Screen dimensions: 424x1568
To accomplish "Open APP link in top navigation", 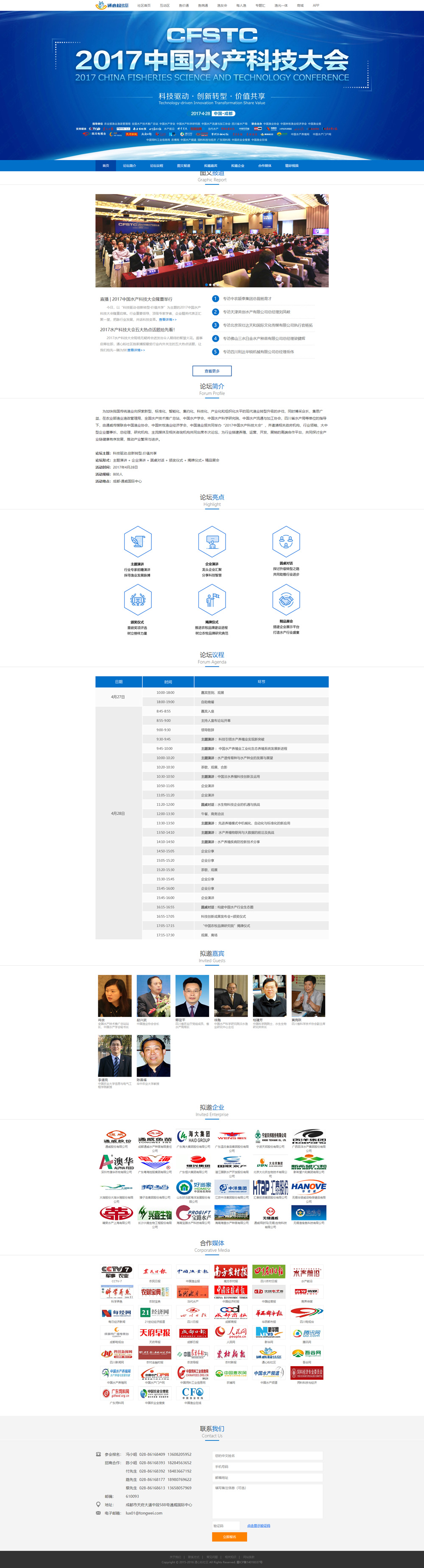I will pyautogui.click(x=315, y=6).
